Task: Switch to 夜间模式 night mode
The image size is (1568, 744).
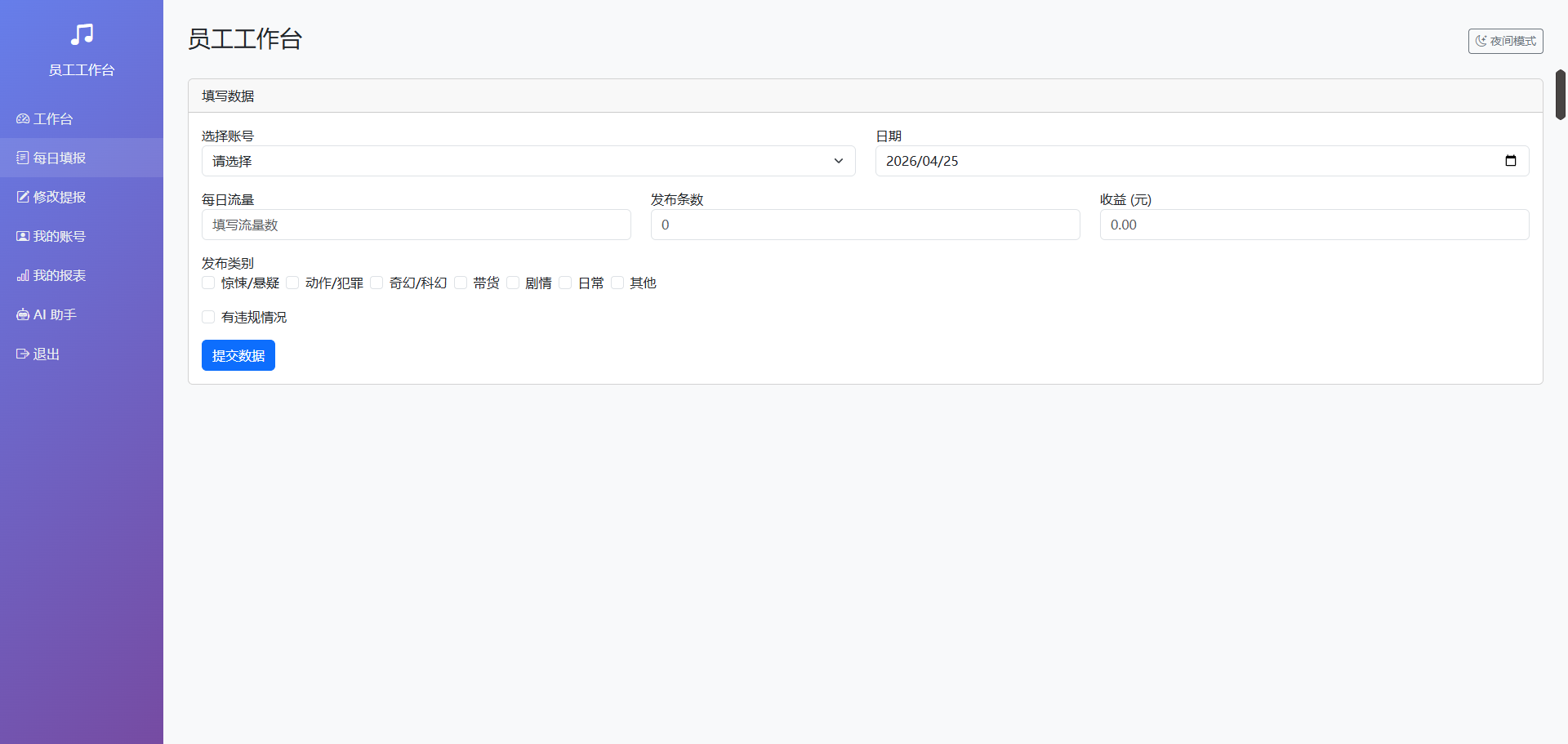Action: click(x=1504, y=41)
